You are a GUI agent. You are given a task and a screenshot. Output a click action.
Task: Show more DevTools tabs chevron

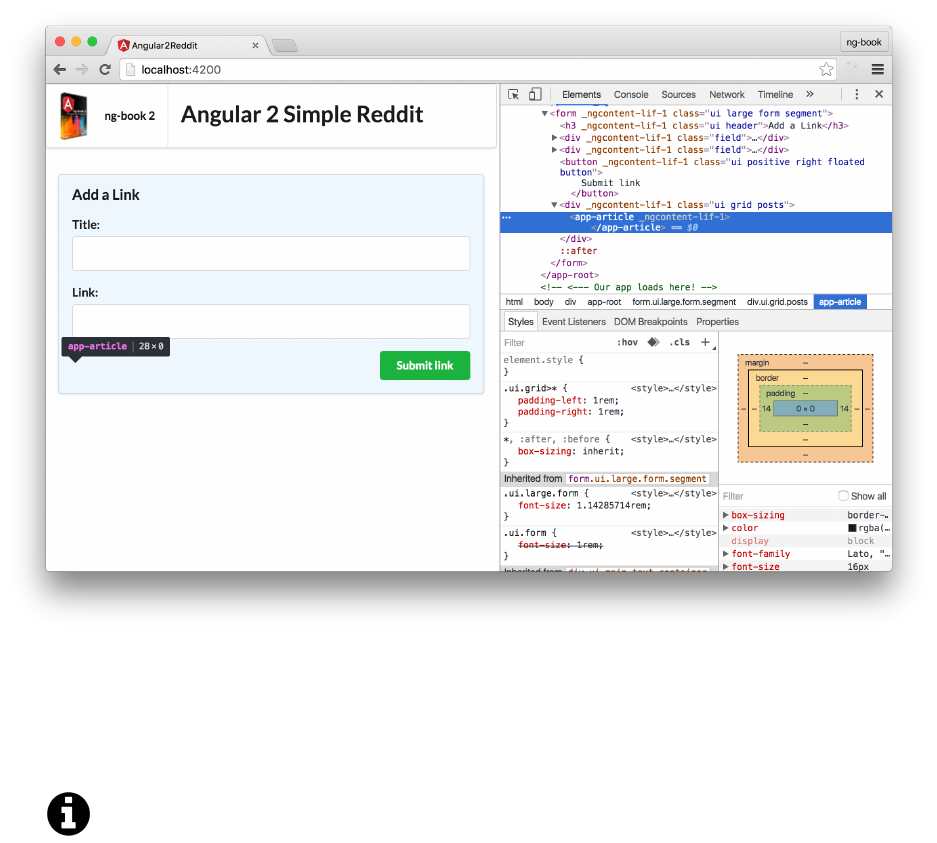point(810,94)
